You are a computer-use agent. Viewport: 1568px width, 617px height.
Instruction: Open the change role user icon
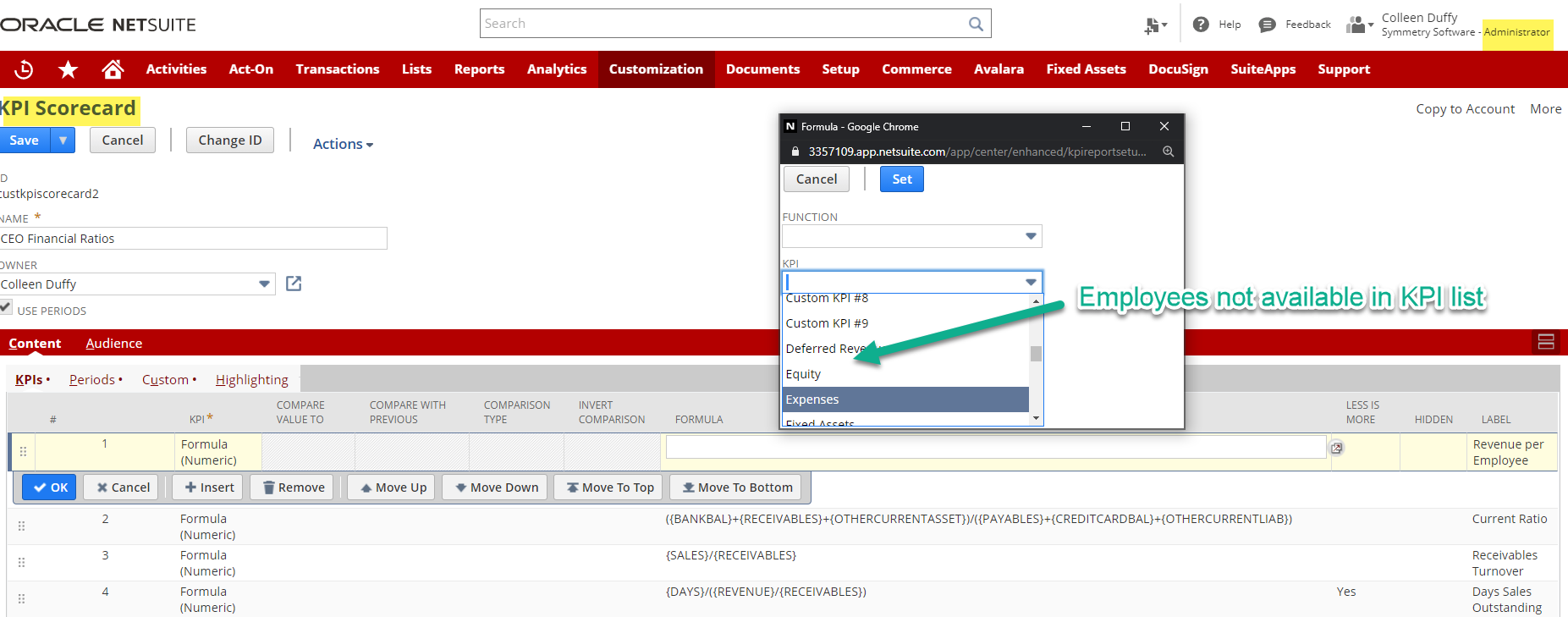click(1359, 25)
